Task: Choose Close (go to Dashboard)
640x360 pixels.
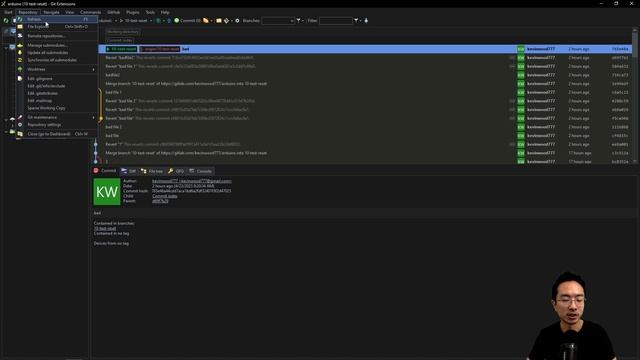Action: (x=57, y=134)
